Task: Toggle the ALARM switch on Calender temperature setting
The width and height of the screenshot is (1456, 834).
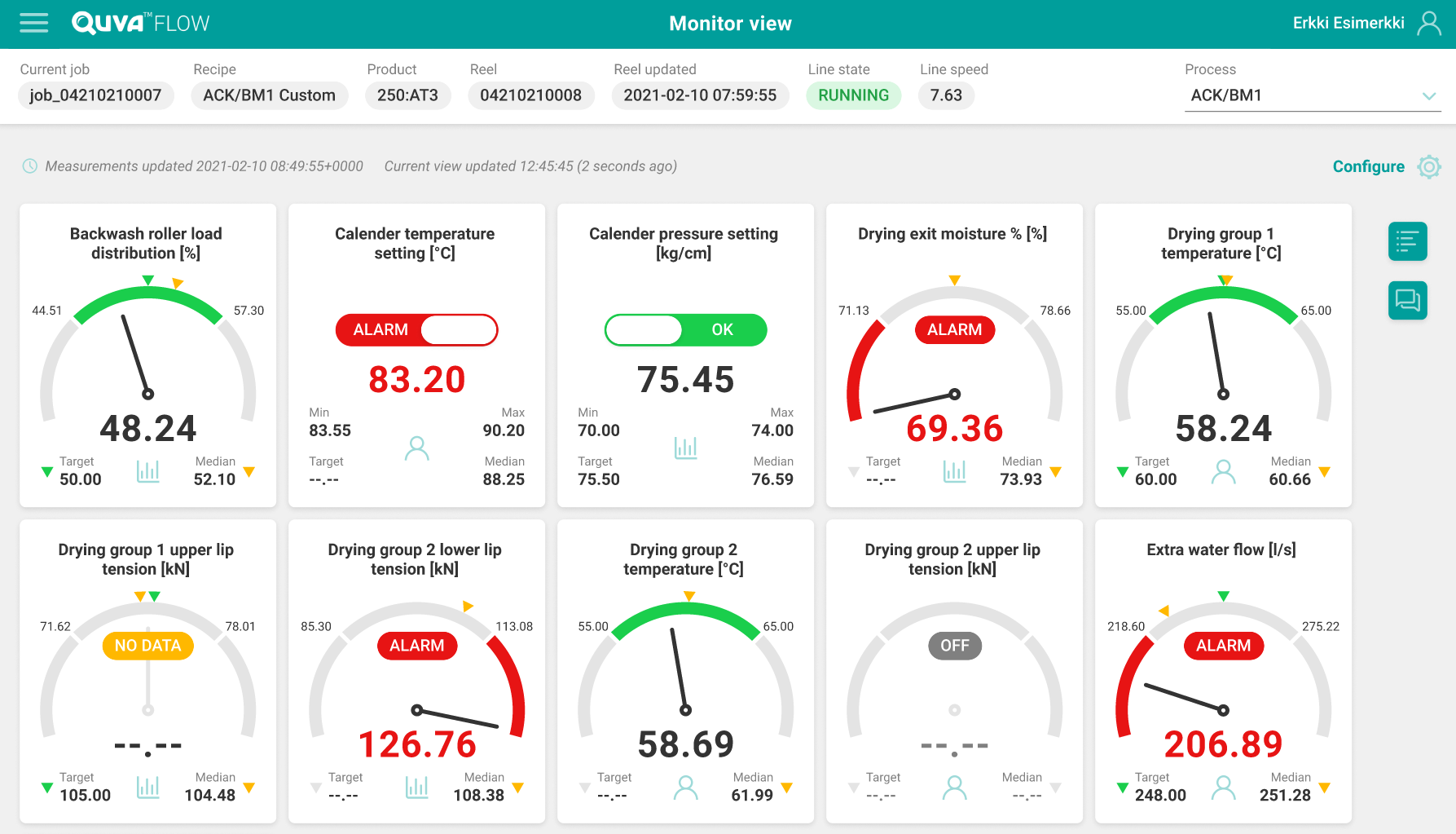Action: pyautogui.click(x=417, y=330)
